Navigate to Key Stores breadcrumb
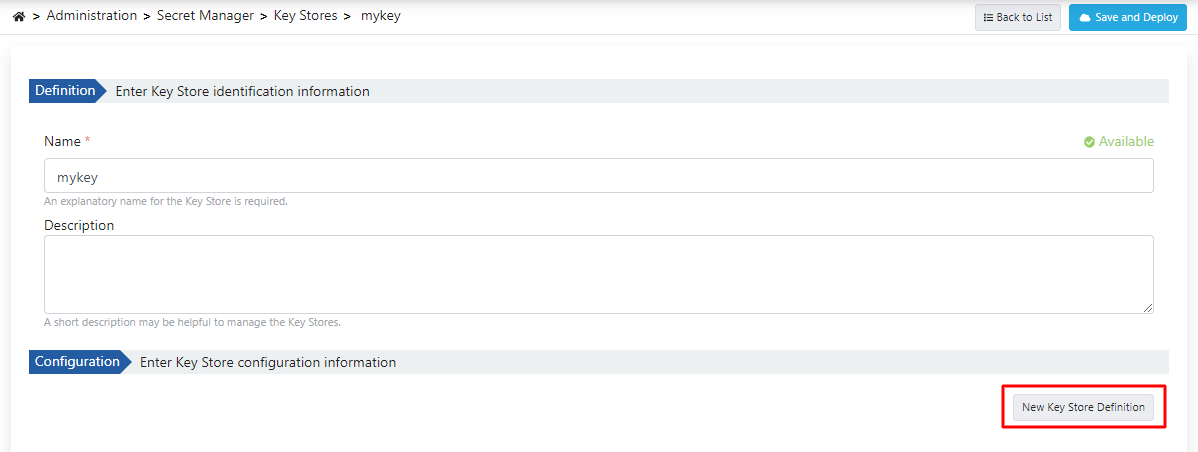 pyautogui.click(x=305, y=16)
